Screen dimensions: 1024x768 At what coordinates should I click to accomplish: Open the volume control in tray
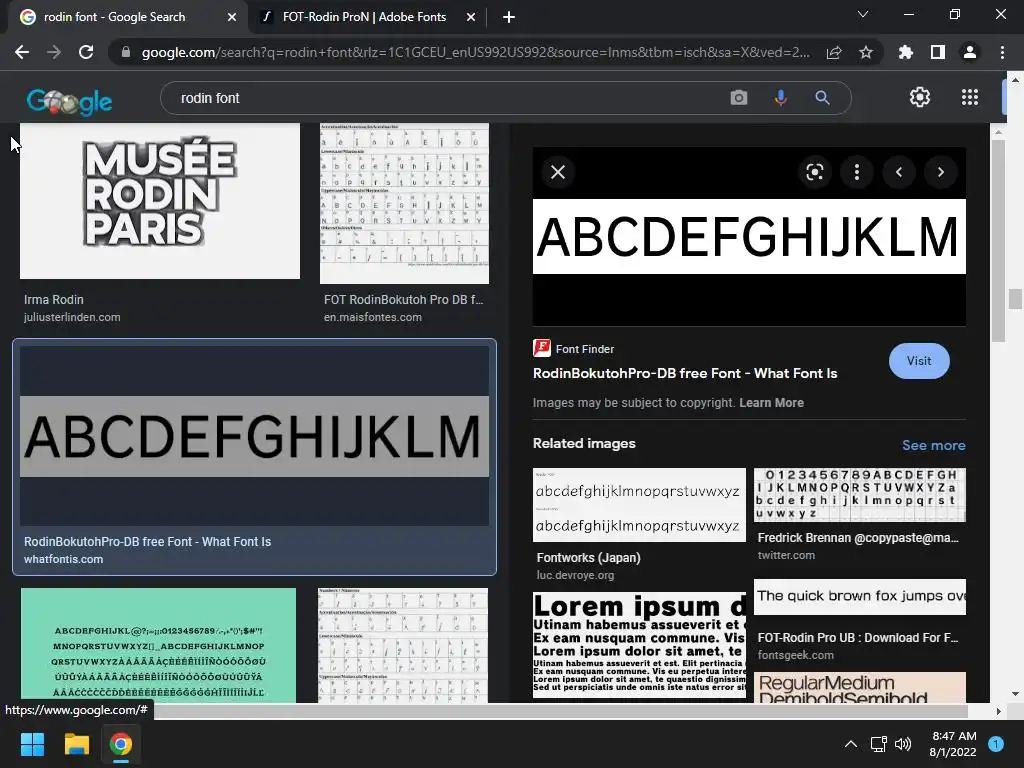[x=903, y=744]
